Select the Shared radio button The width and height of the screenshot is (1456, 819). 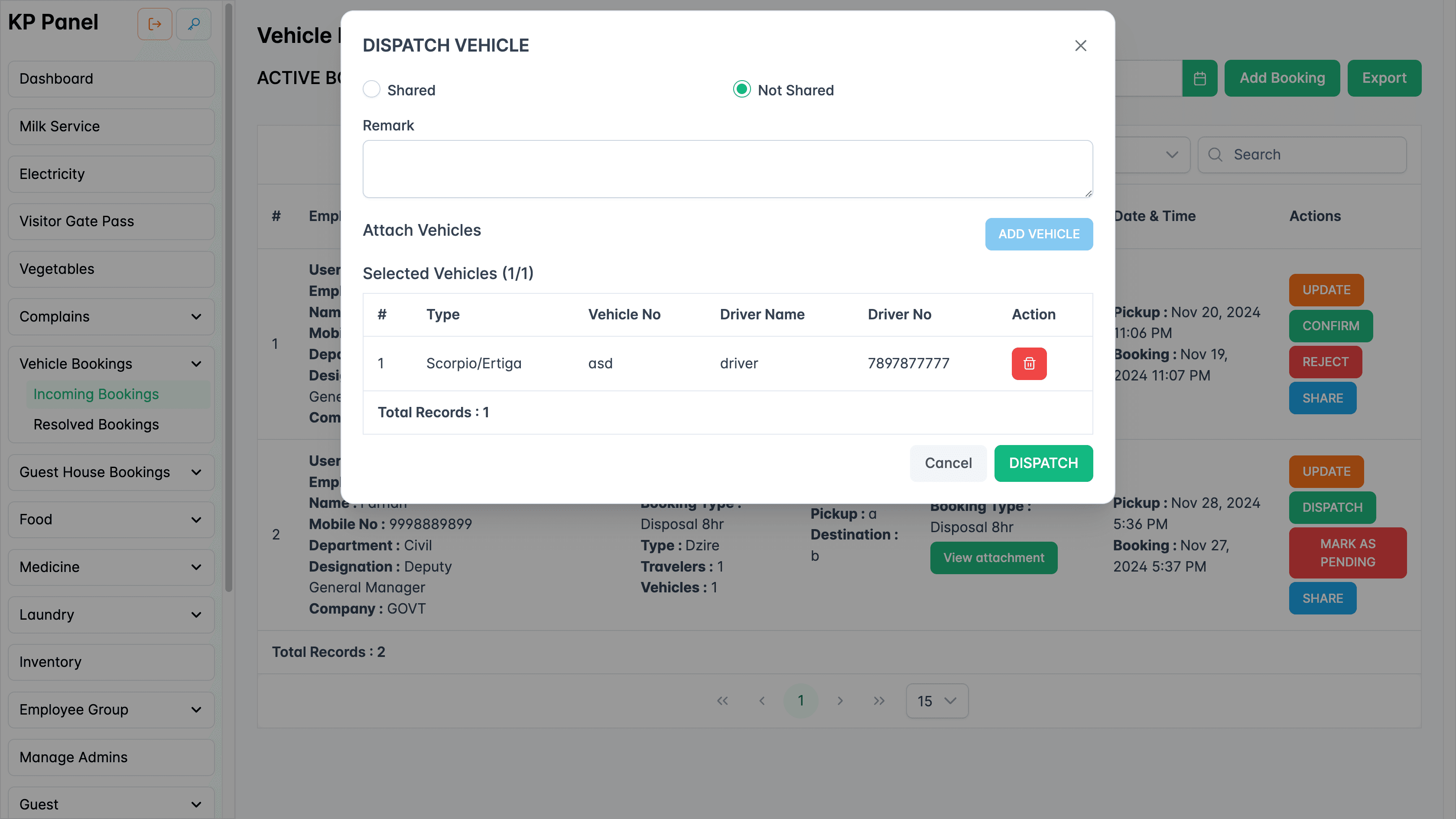pyautogui.click(x=371, y=89)
